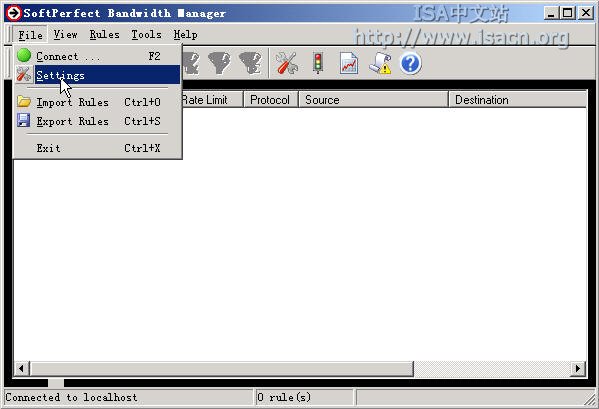Click the '0 rule(s)' status text

[x=284, y=398]
